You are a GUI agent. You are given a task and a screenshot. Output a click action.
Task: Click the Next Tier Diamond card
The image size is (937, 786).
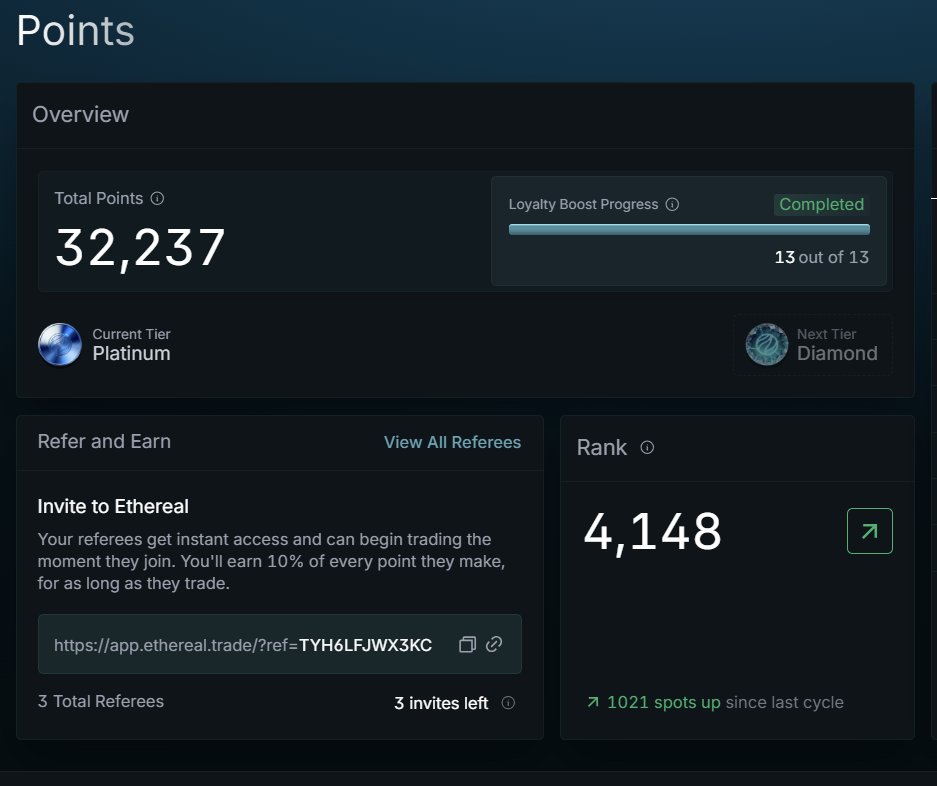pos(813,344)
